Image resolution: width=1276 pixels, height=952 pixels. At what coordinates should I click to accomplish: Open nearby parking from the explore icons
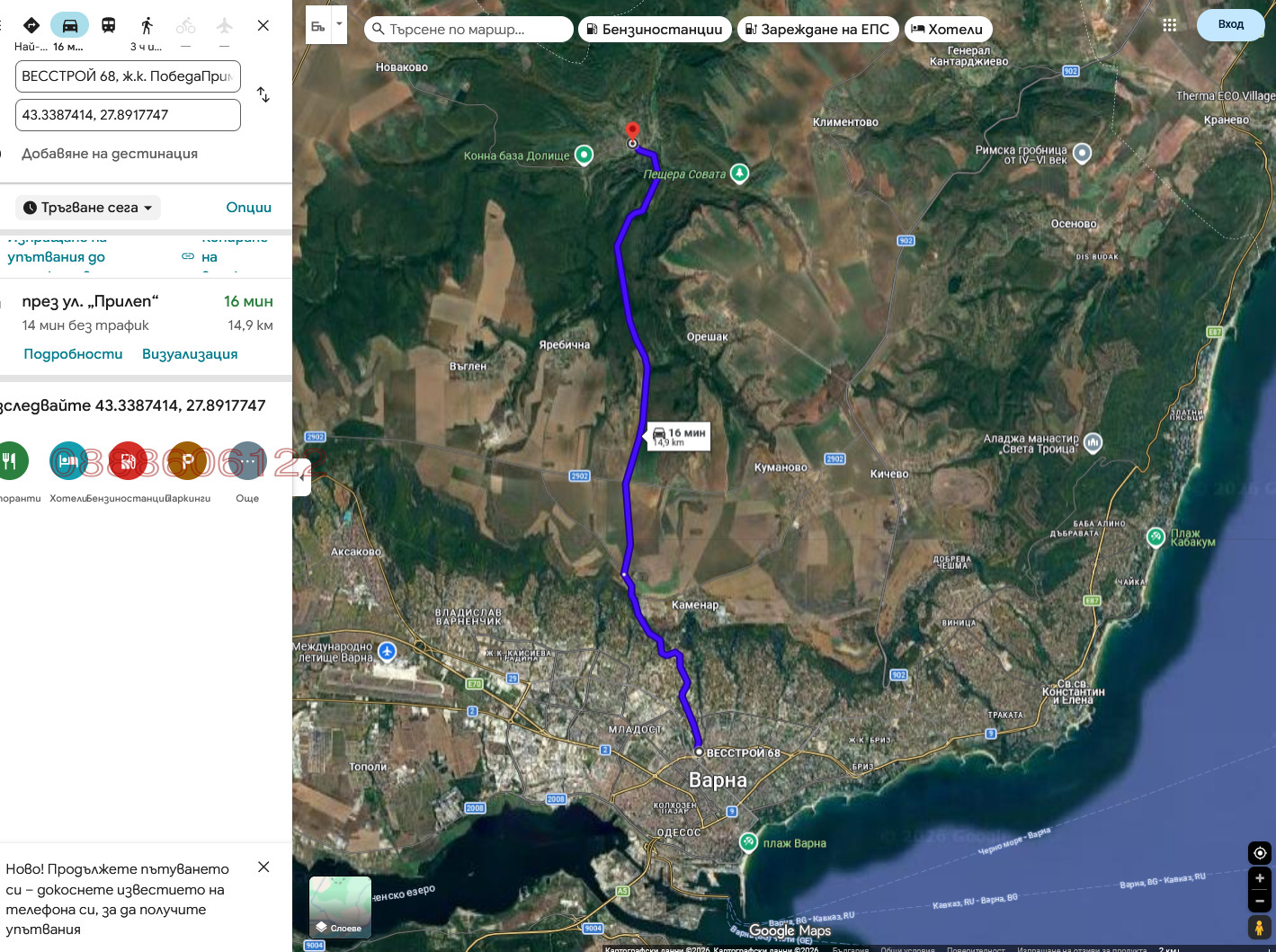(187, 459)
